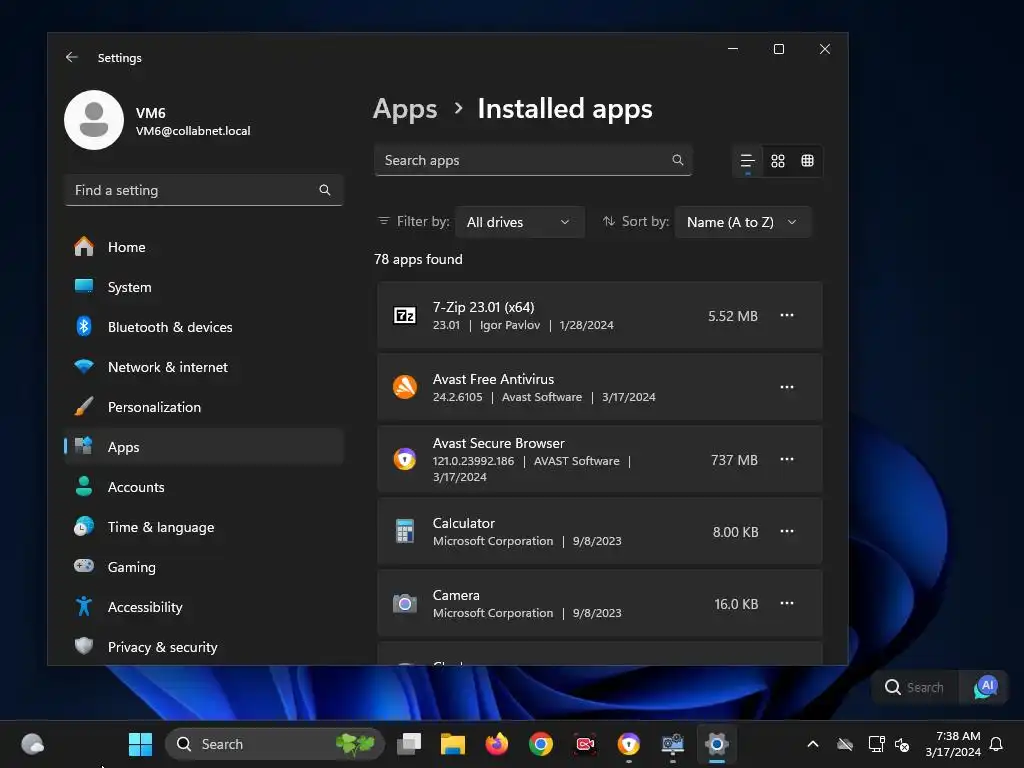Click the Avast Free Antivirus app icon

click(405, 387)
